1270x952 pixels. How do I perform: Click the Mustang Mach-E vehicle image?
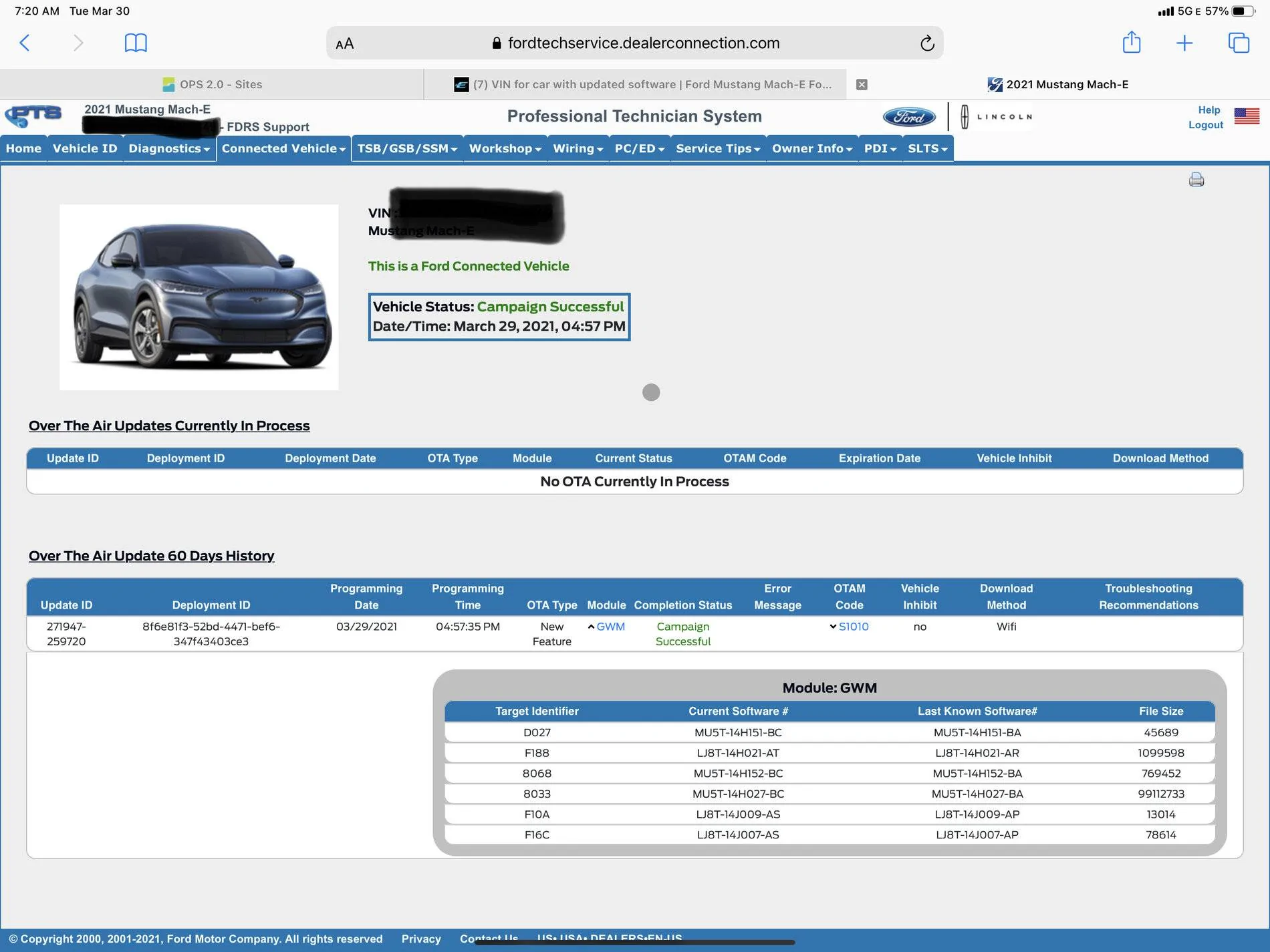[x=199, y=297]
